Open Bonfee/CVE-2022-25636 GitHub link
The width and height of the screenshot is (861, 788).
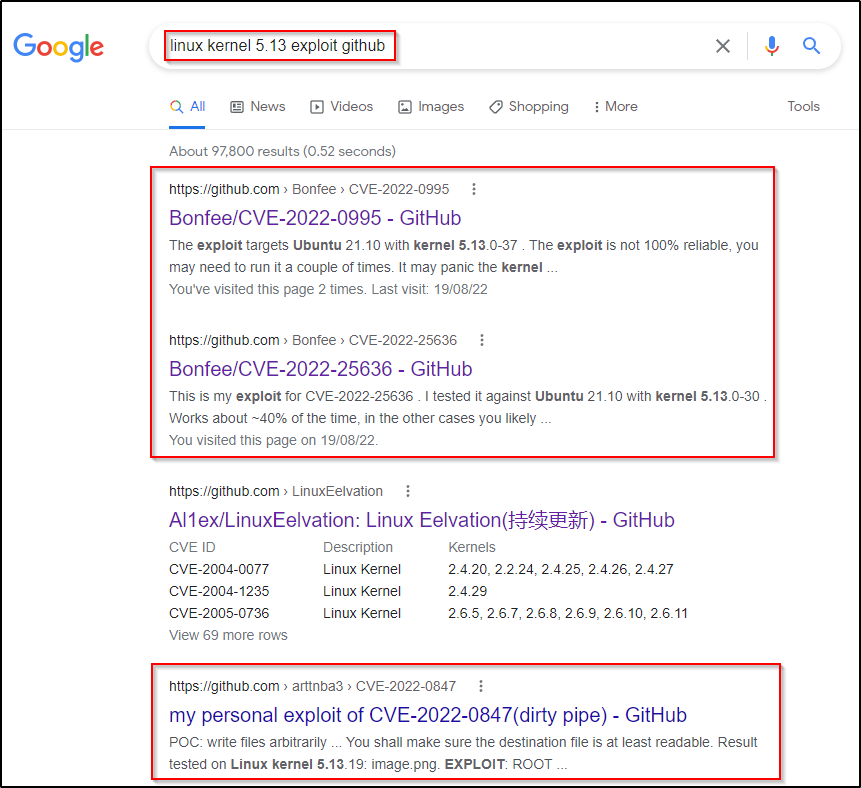[x=320, y=369]
